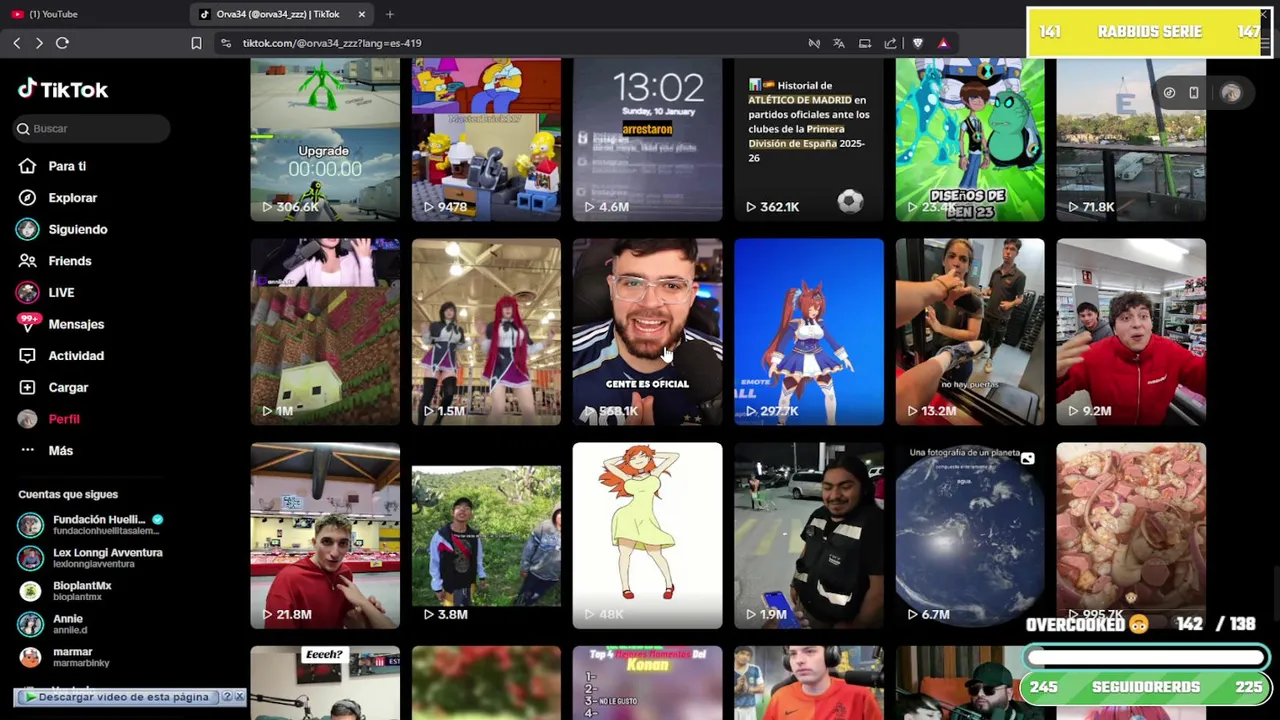Click the Buscar search field
The height and width of the screenshot is (720, 1280).
coord(92,128)
